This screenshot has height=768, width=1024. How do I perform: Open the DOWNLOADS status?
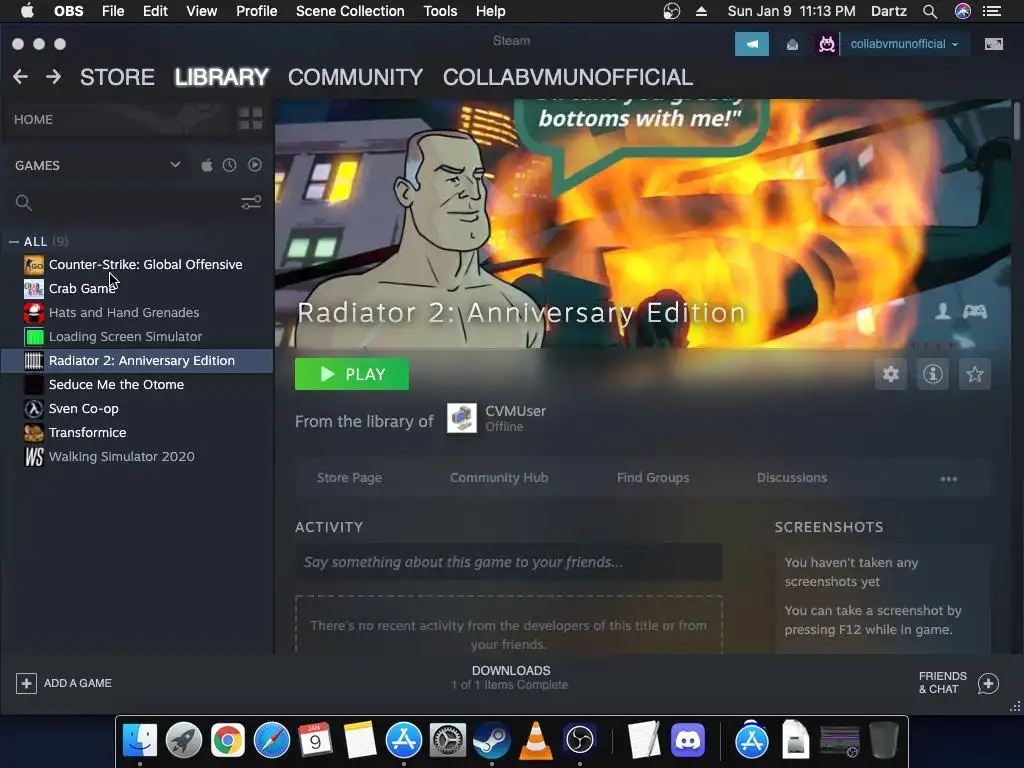[511, 677]
